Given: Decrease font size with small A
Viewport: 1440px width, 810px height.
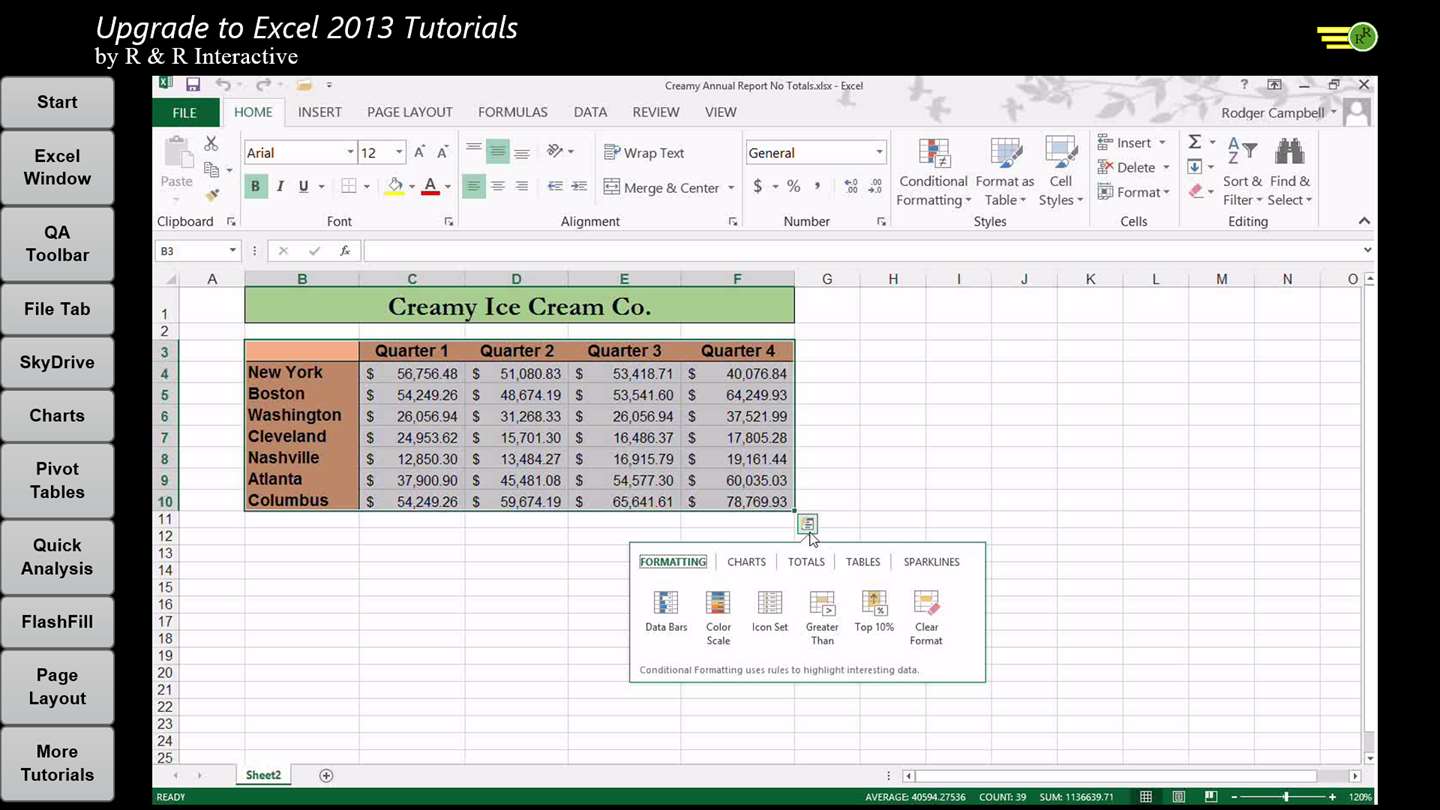Looking at the screenshot, I should pyautogui.click(x=443, y=152).
